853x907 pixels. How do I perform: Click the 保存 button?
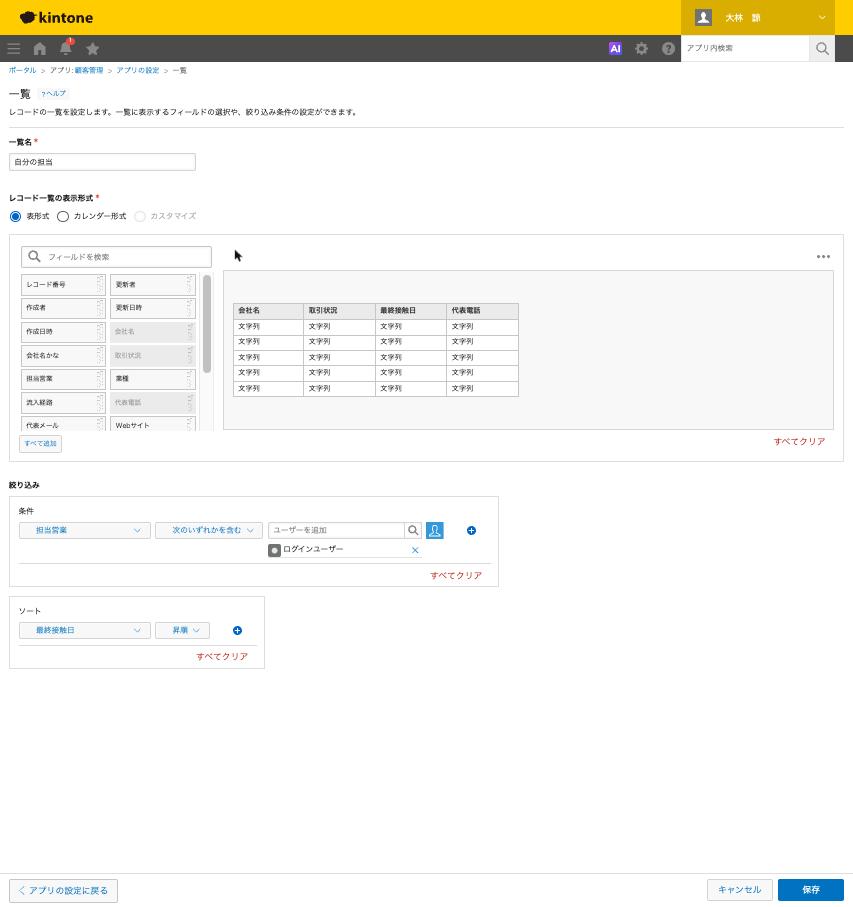tap(810, 890)
